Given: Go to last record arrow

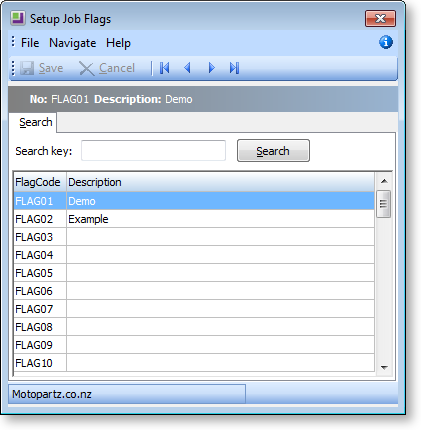Looking at the screenshot, I should click(234, 68).
